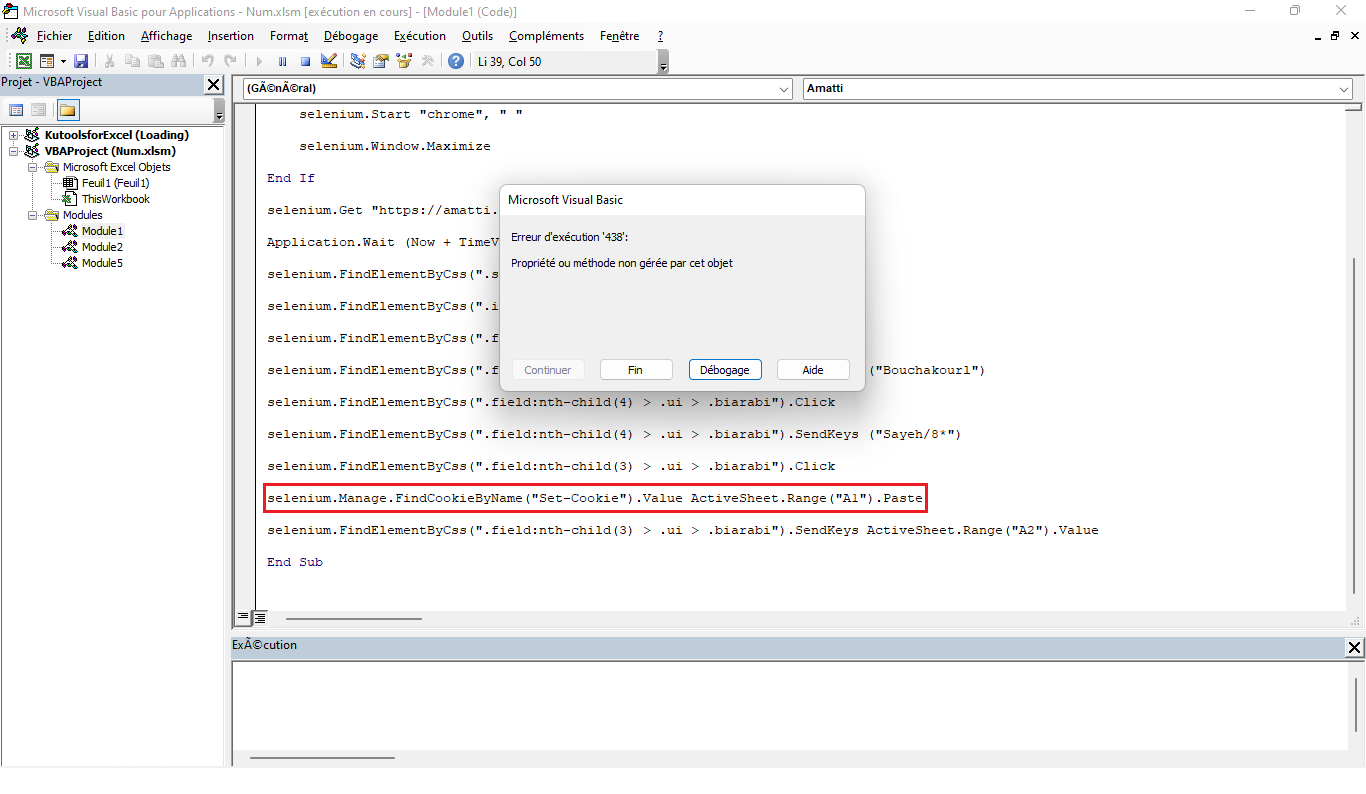Open the procedure dropdown showing Amatti
The height and width of the screenshot is (794, 1366).
coord(1344,88)
